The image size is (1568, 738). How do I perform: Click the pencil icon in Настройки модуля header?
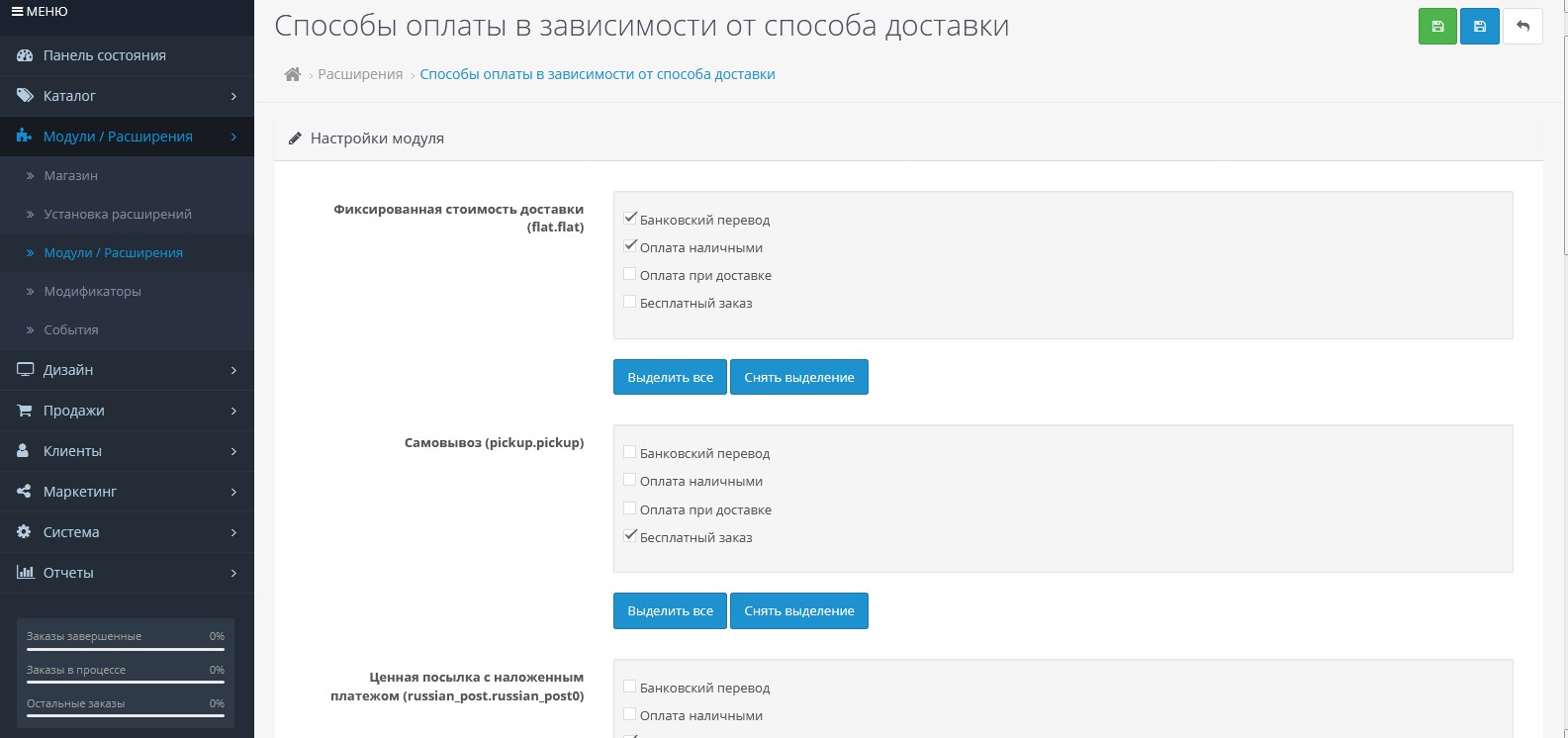[x=295, y=138]
